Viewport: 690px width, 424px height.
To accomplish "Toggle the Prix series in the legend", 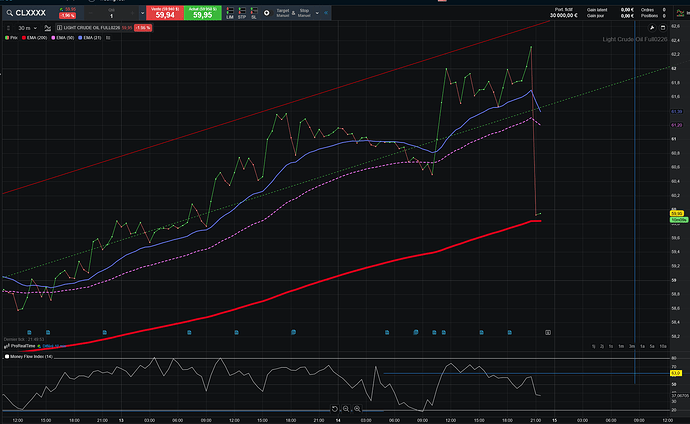I will 14,37.
